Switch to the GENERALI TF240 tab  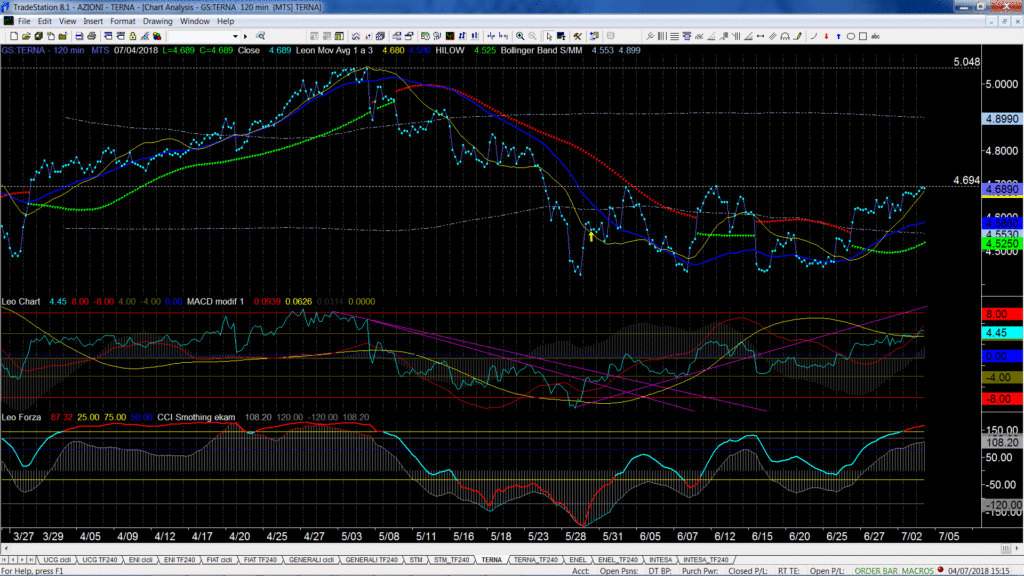tap(371, 560)
